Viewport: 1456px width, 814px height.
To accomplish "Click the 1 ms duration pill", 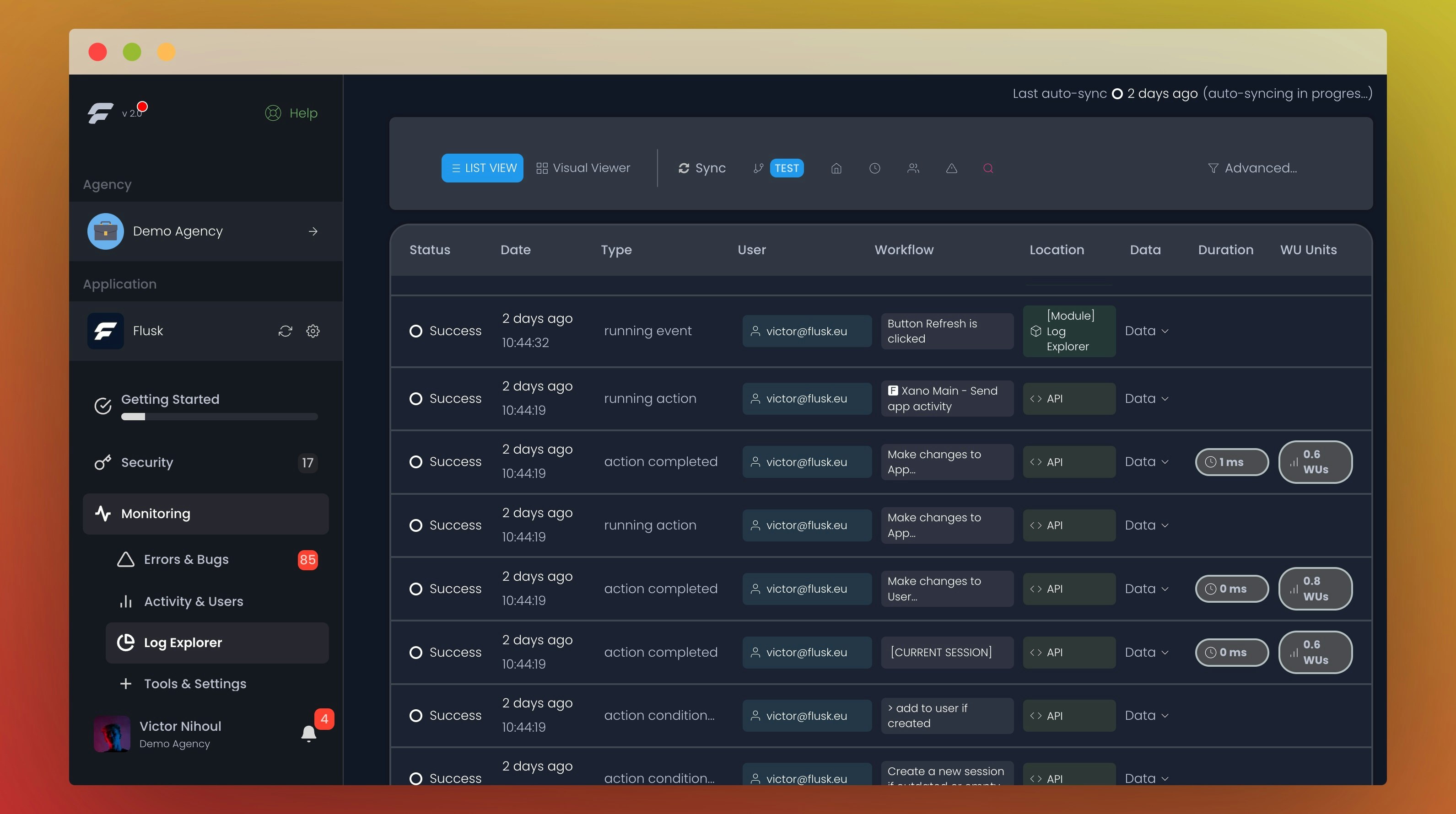I will tap(1232, 462).
